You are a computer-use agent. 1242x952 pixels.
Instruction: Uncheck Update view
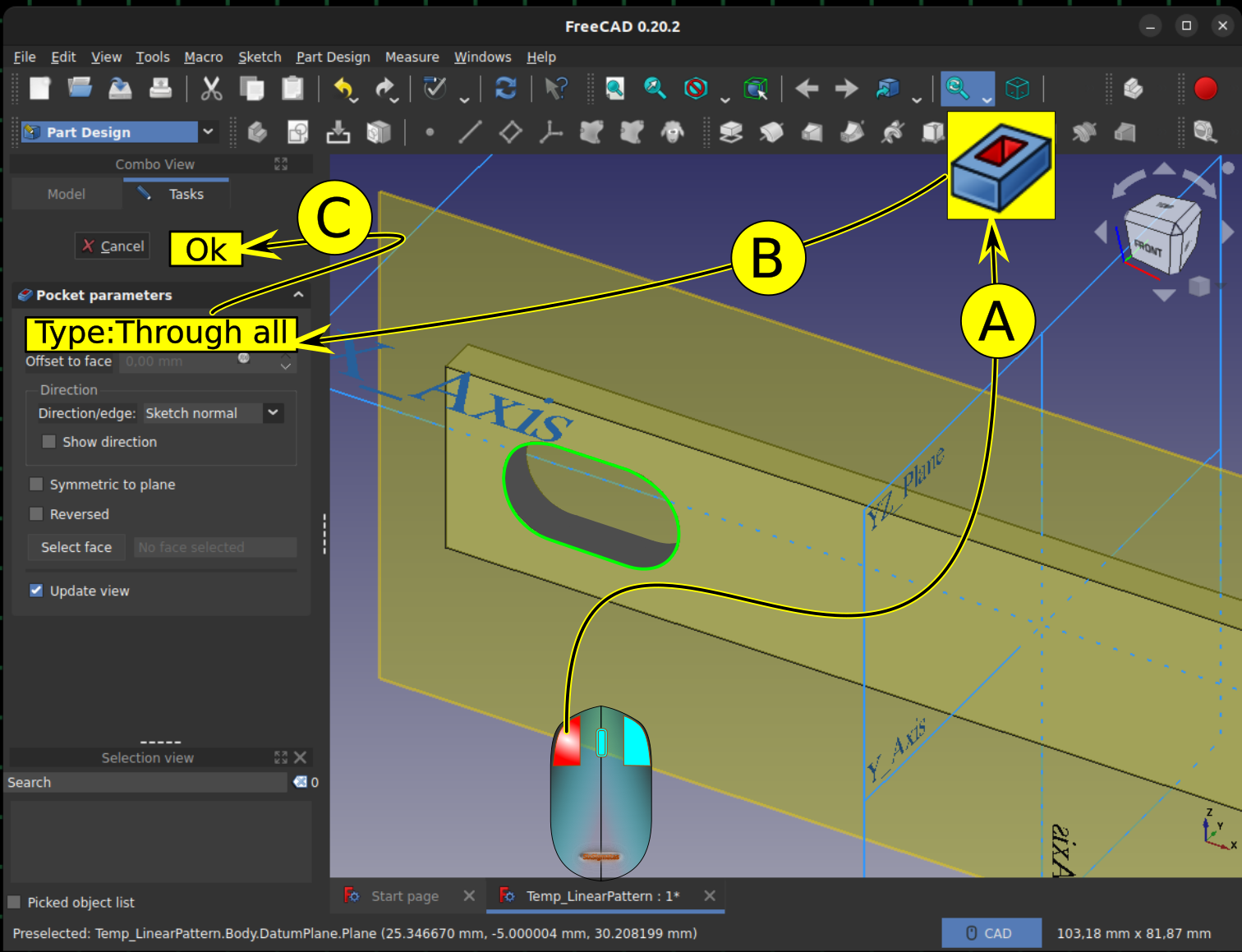36,591
